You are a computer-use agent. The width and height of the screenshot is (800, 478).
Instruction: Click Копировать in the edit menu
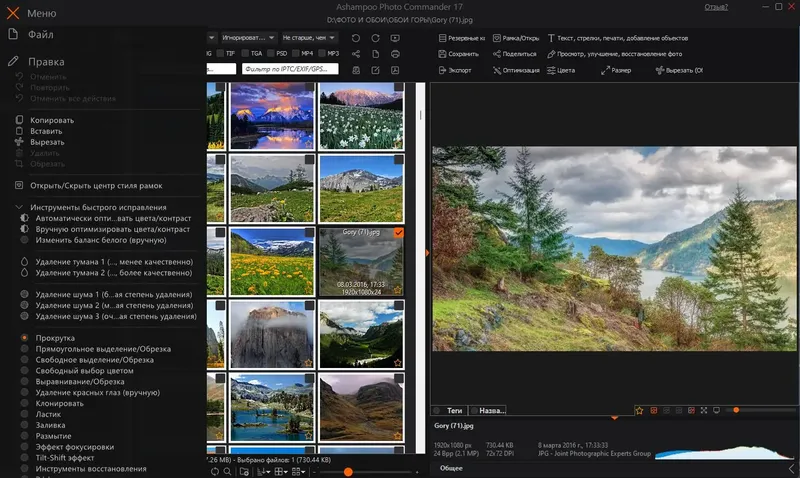[x=52, y=120]
